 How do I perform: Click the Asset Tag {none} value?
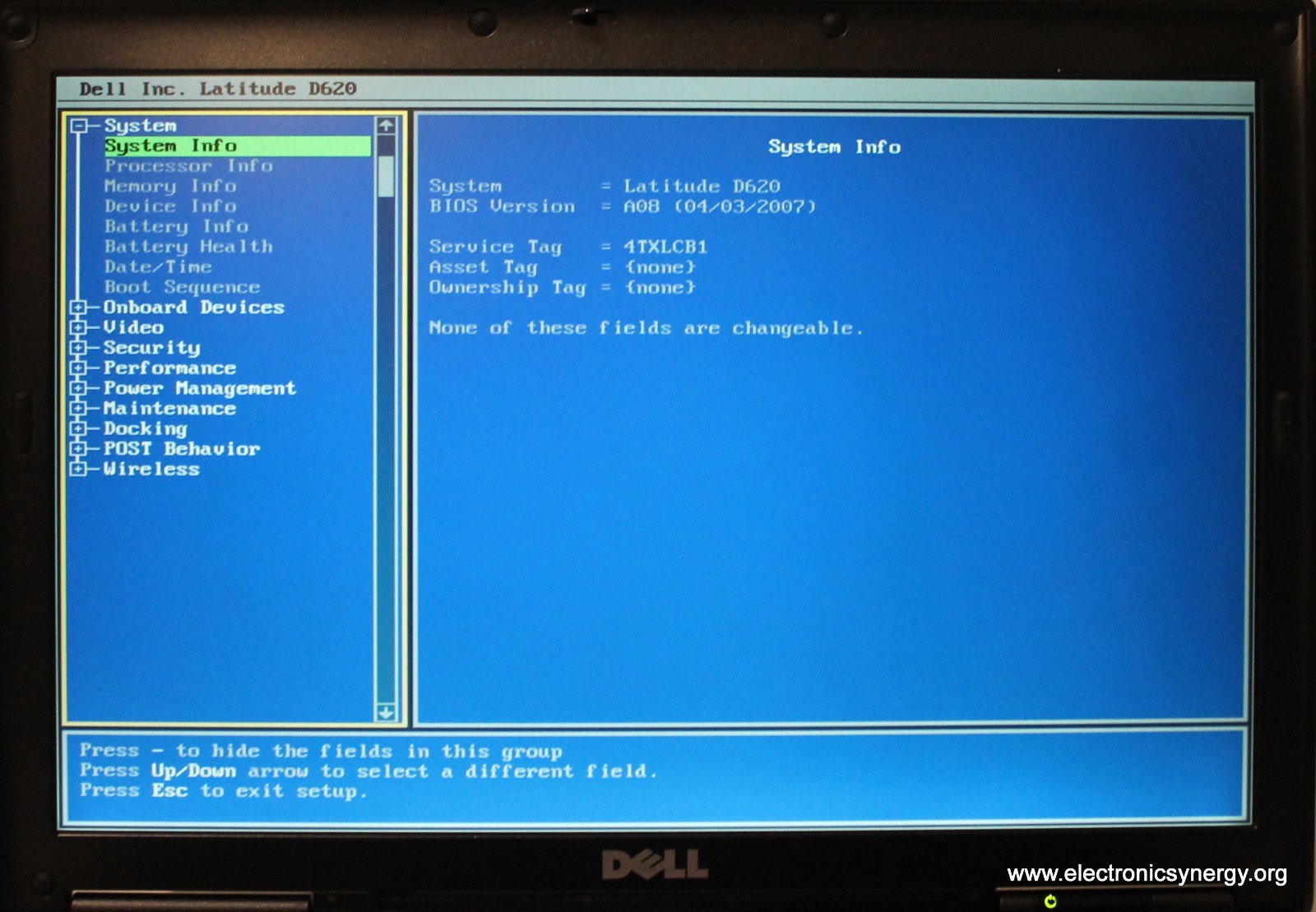(x=660, y=267)
